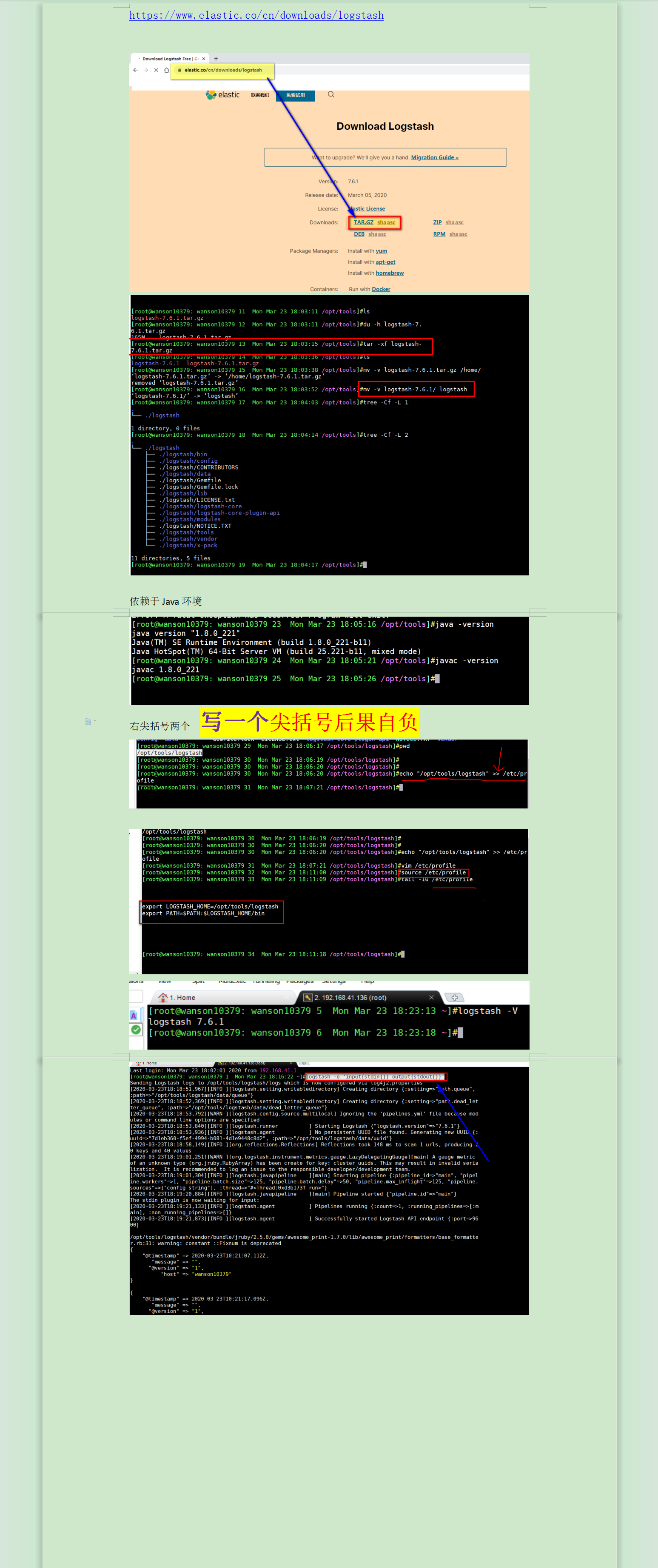Click the stop-loading X icon in the browser toolbar
658x1568 pixels.
(156, 70)
